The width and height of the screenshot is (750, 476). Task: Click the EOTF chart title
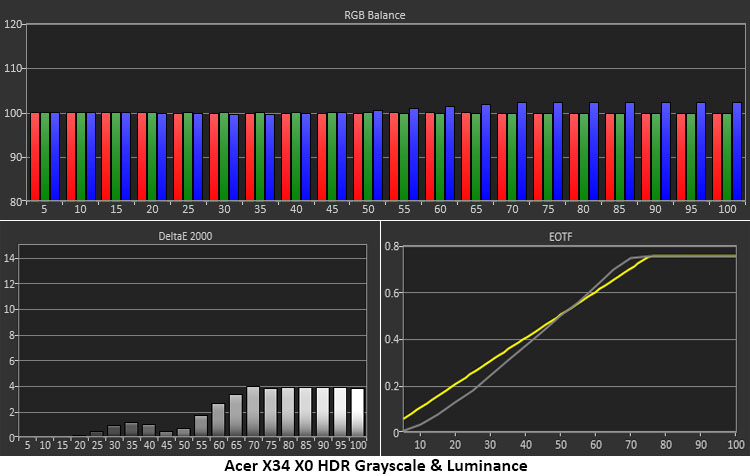click(560, 237)
